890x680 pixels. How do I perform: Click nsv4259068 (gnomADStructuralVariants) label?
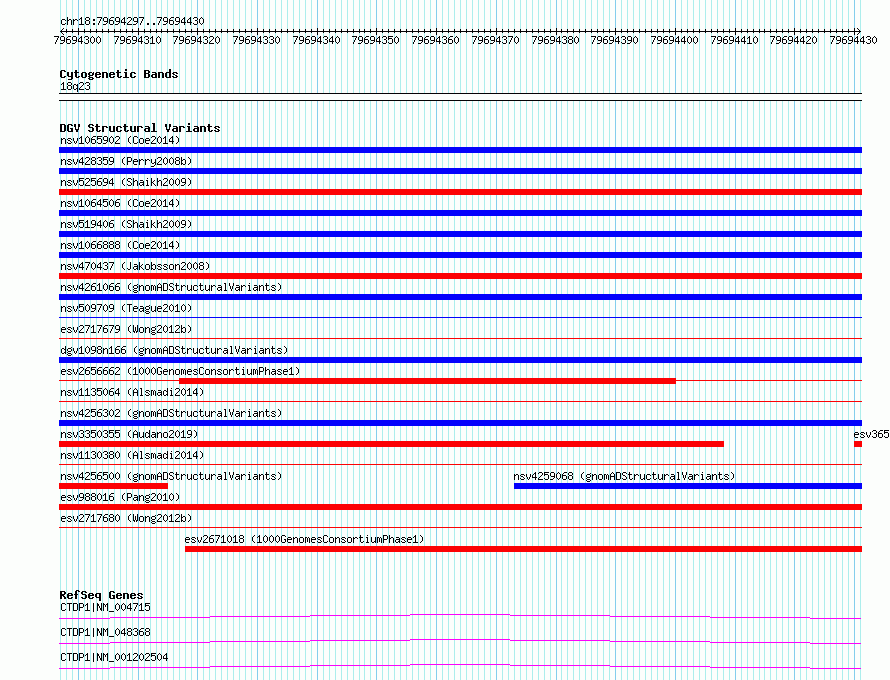[624, 476]
